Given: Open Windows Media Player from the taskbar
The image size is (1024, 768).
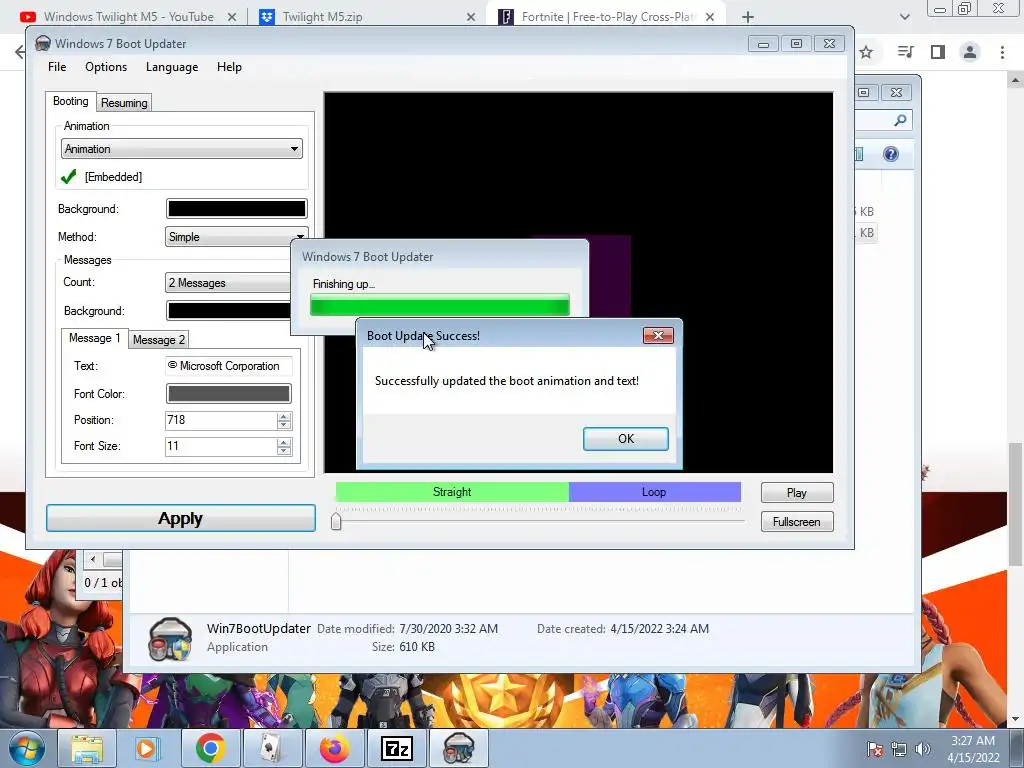Looking at the screenshot, I should 146,748.
